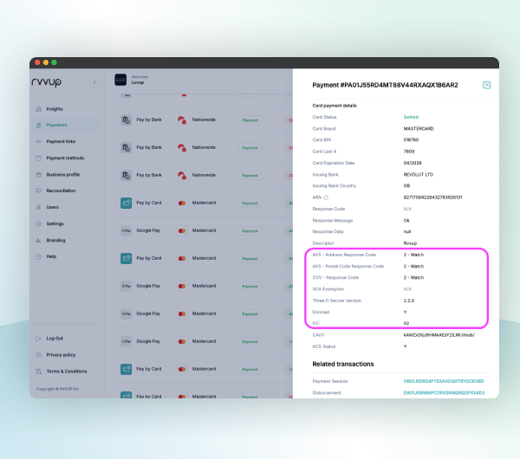
Task: Click the Branding paint icon
Action: pos(39,240)
